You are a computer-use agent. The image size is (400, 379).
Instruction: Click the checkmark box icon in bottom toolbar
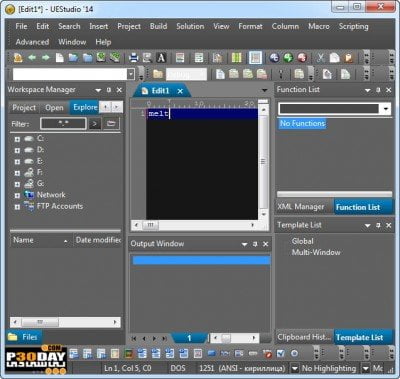pyautogui.click(x=281, y=353)
